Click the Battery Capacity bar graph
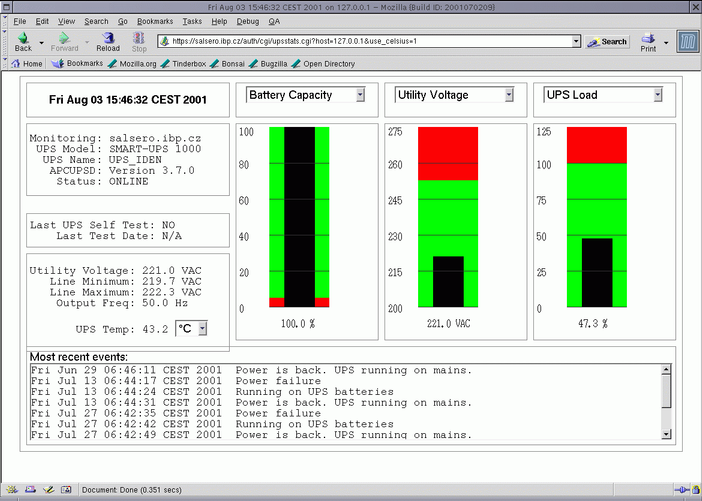The image size is (702, 501). (299, 217)
